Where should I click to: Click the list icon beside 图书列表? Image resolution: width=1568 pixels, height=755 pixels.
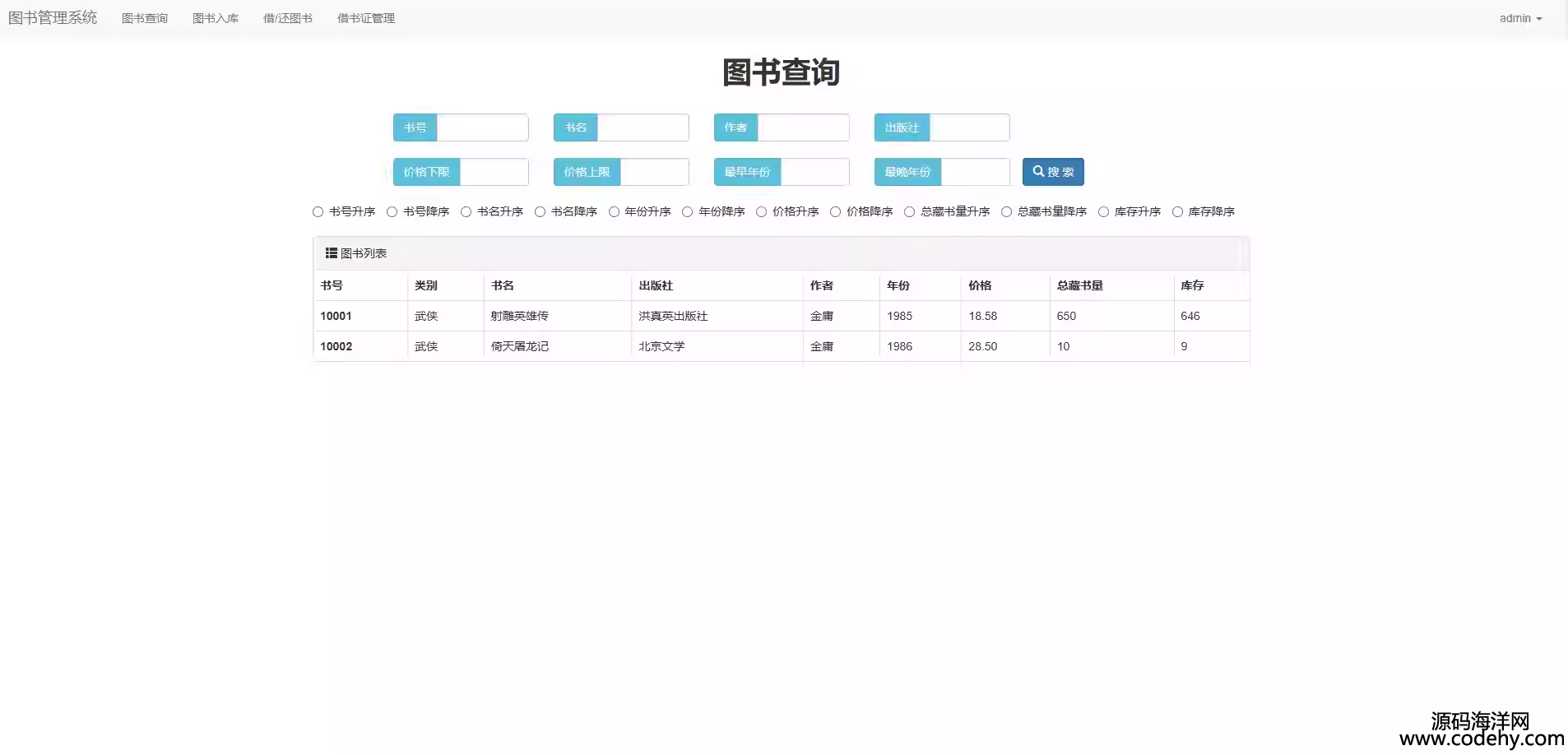click(x=331, y=253)
